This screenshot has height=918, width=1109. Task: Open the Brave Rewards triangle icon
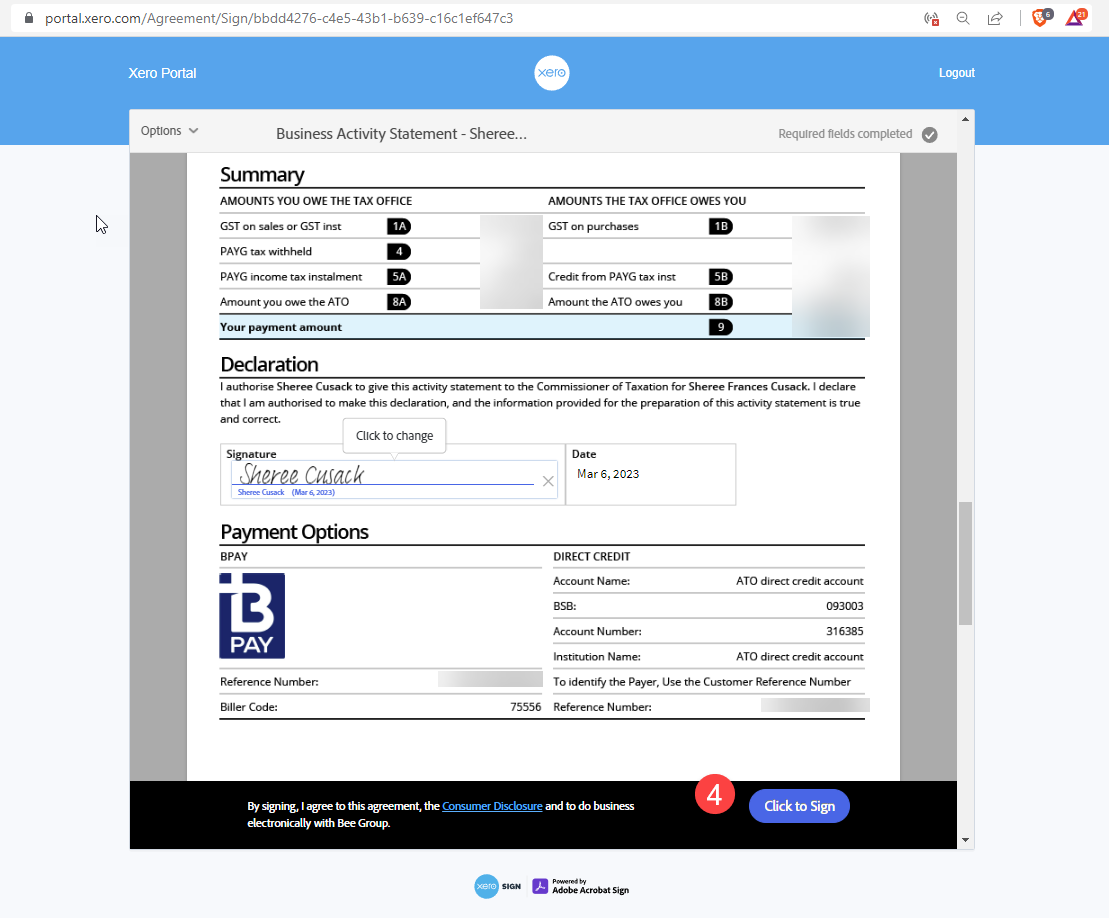pyautogui.click(x=1074, y=17)
